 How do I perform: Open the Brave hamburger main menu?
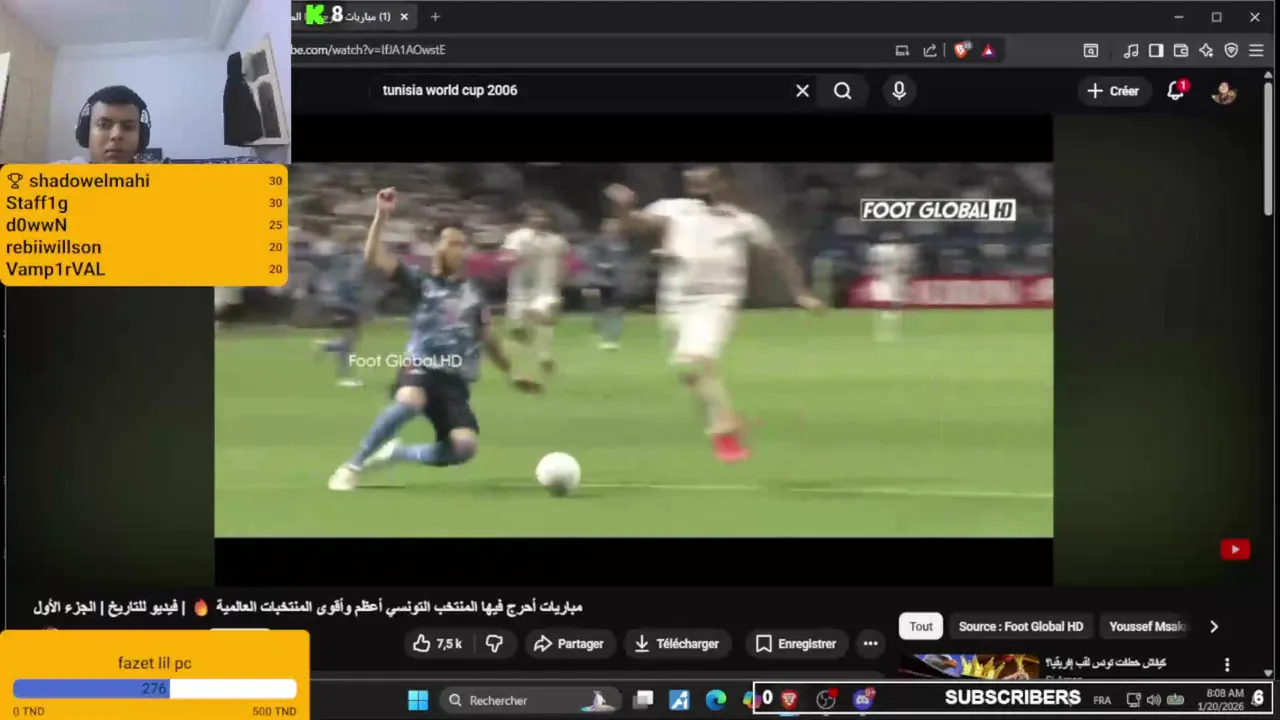(1256, 50)
